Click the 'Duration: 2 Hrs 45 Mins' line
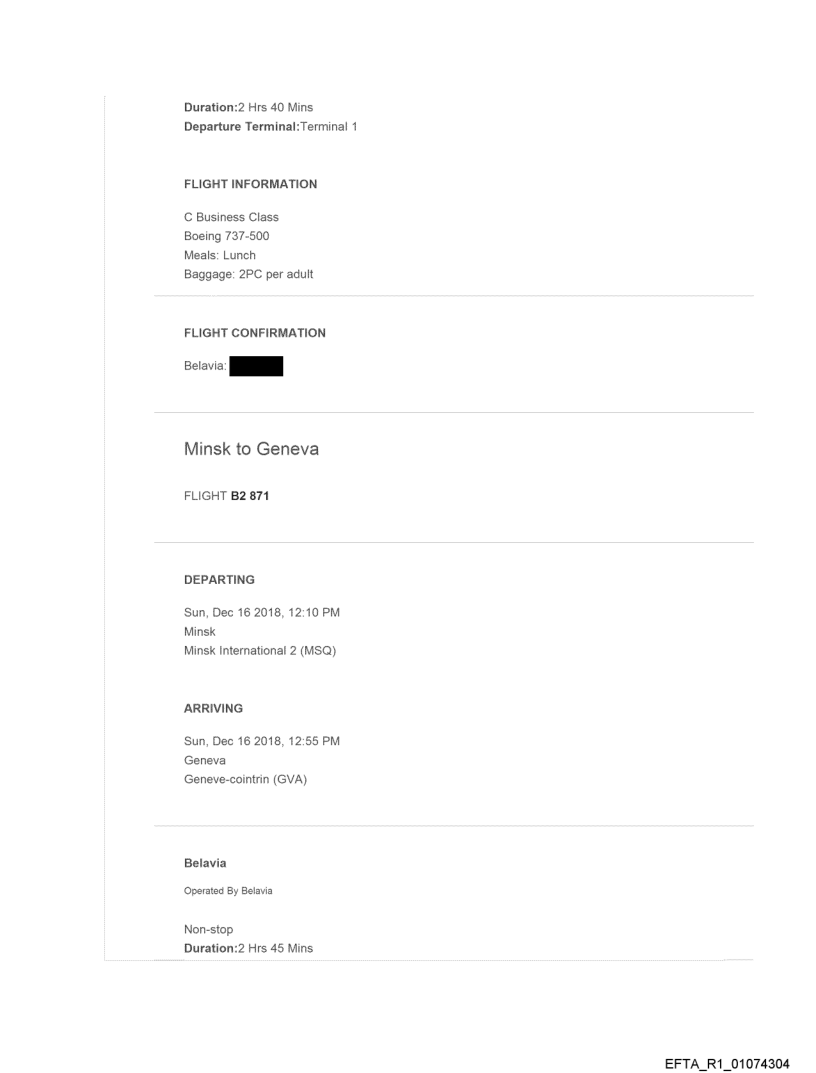Image resolution: width=816 pixels, height=1073 pixels. coord(248,947)
